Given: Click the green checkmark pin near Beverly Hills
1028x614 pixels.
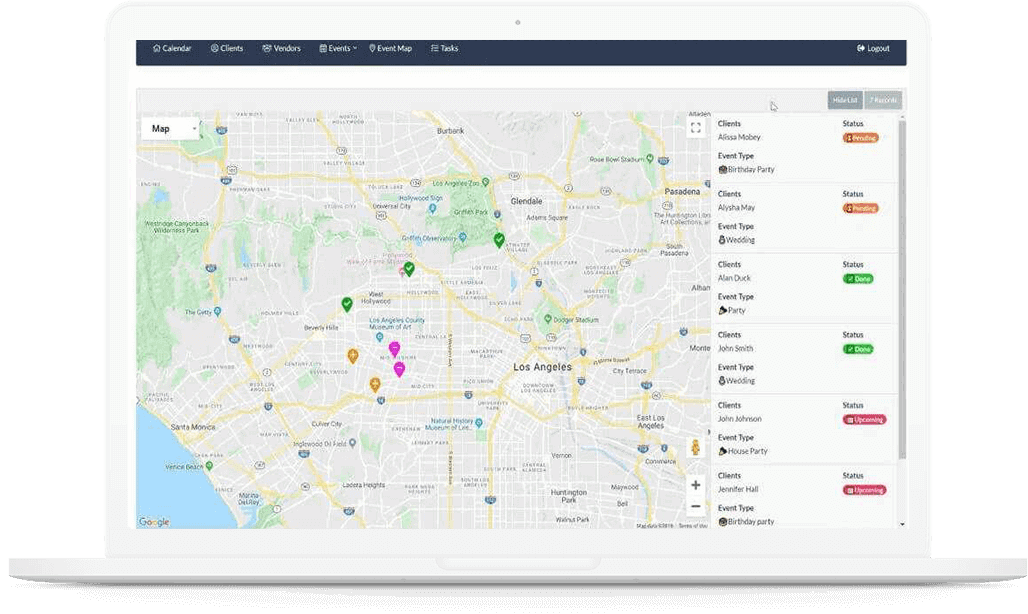Looking at the screenshot, I should [x=347, y=304].
